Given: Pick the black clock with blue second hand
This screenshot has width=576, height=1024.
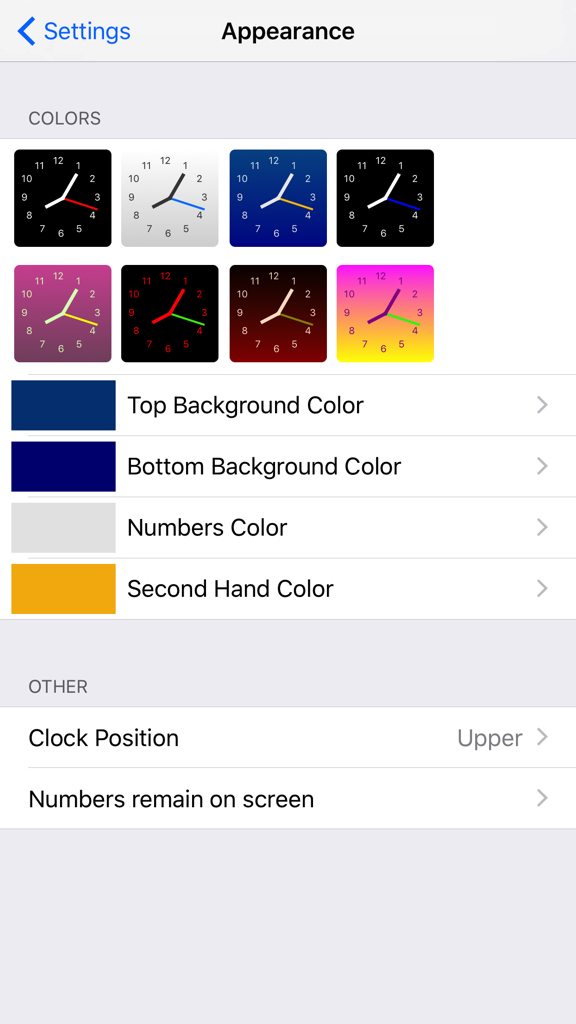Looking at the screenshot, I should coord(385,197).
